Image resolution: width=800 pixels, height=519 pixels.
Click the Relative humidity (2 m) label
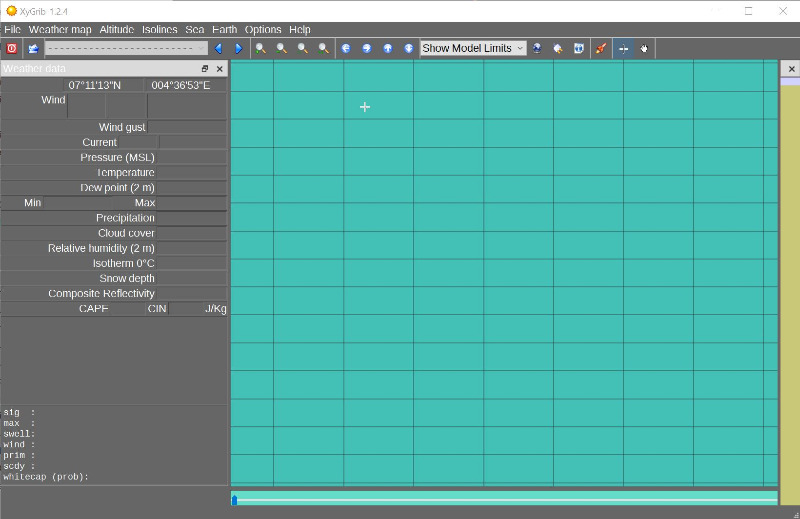tap(101, 248)
